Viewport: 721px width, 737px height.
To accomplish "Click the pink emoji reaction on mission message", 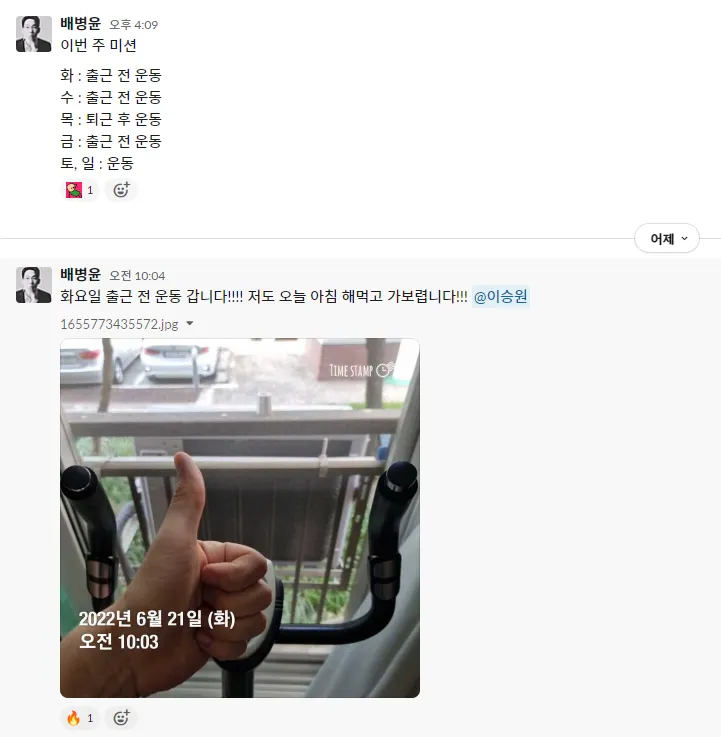I will [79, 190].
